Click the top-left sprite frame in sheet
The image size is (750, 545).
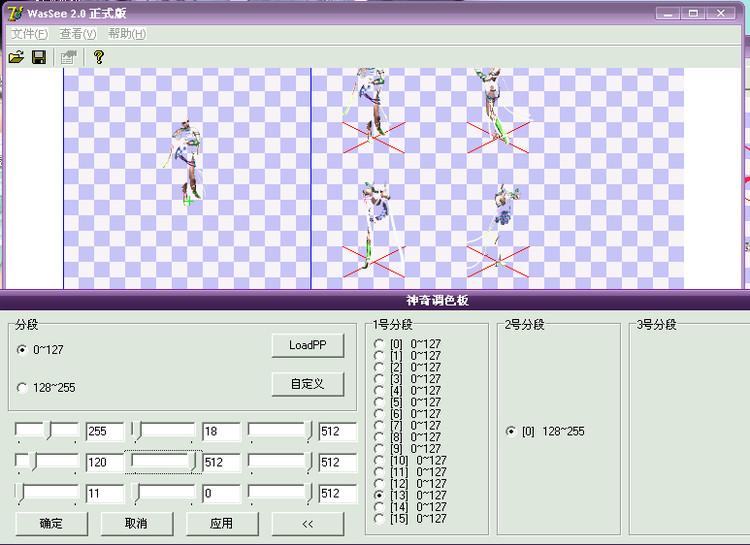(x=374, y=111)
